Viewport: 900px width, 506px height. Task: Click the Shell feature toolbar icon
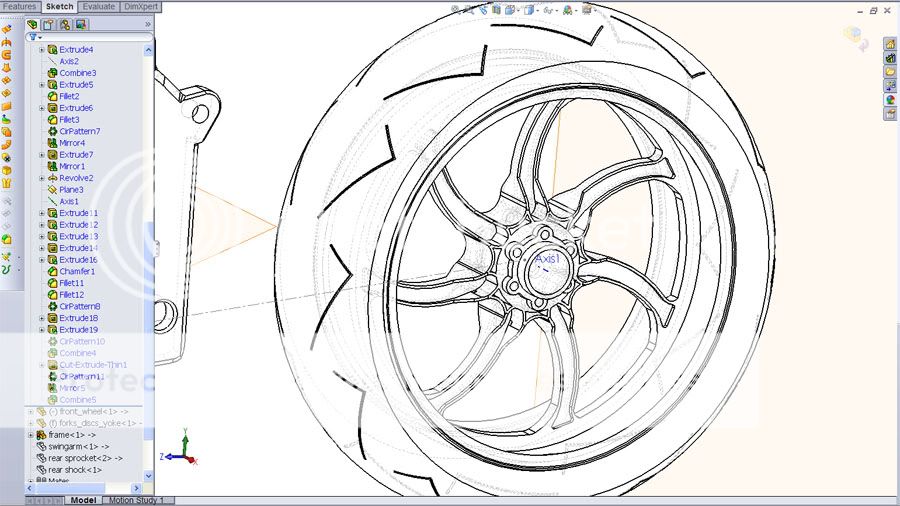click(6, 170)
